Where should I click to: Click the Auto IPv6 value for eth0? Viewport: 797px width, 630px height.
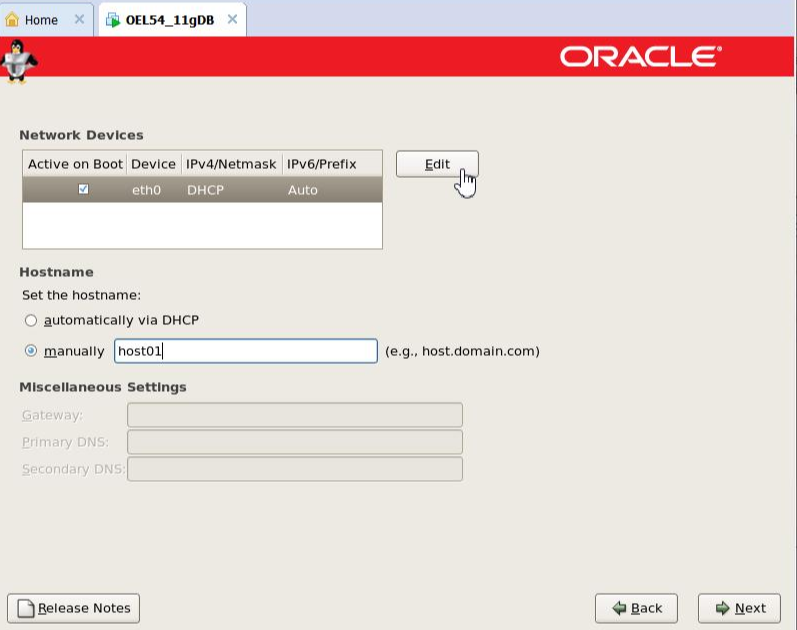[x=303, y=190]
